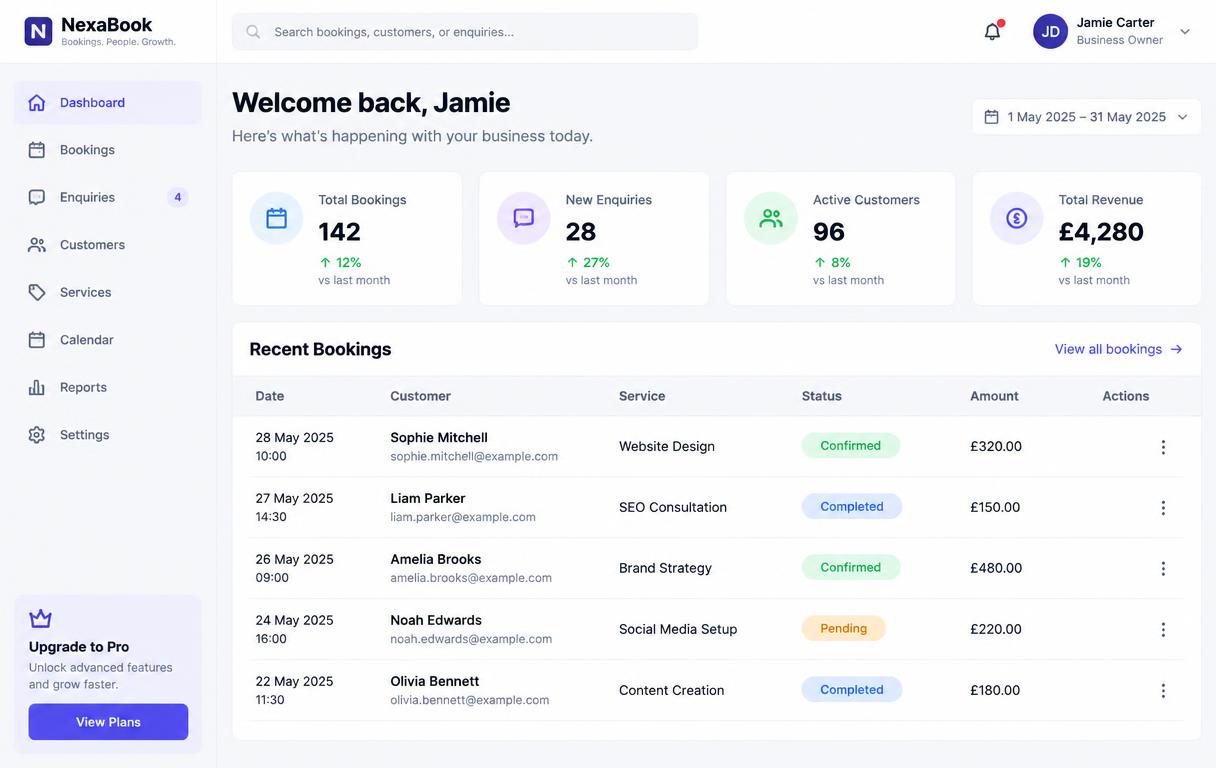Expand the Jamie Carter account dropdown chevron
Screen dimensions: 1216x768
click(1185, 32)
